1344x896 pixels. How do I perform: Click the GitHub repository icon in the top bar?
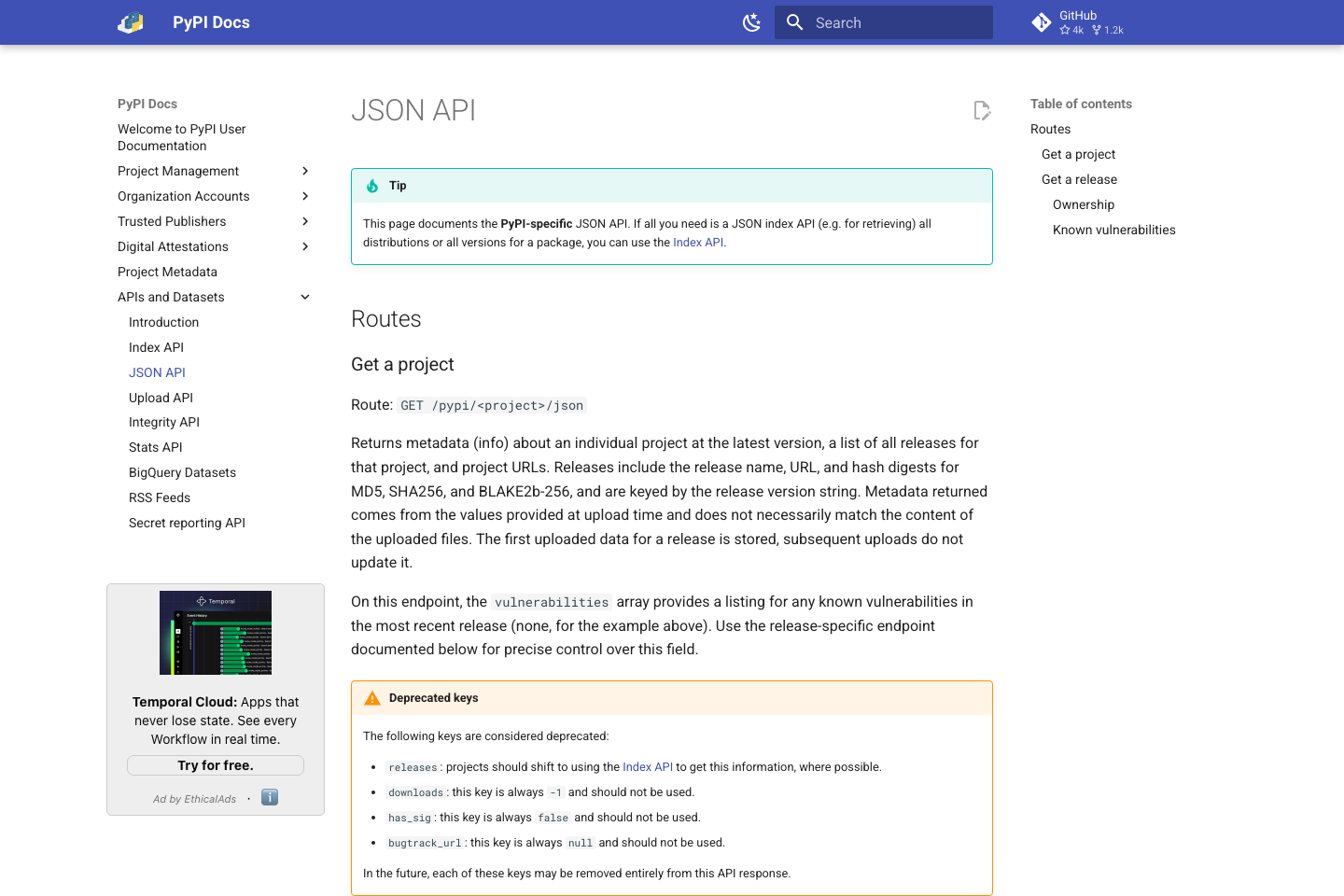pos(1041,21)
